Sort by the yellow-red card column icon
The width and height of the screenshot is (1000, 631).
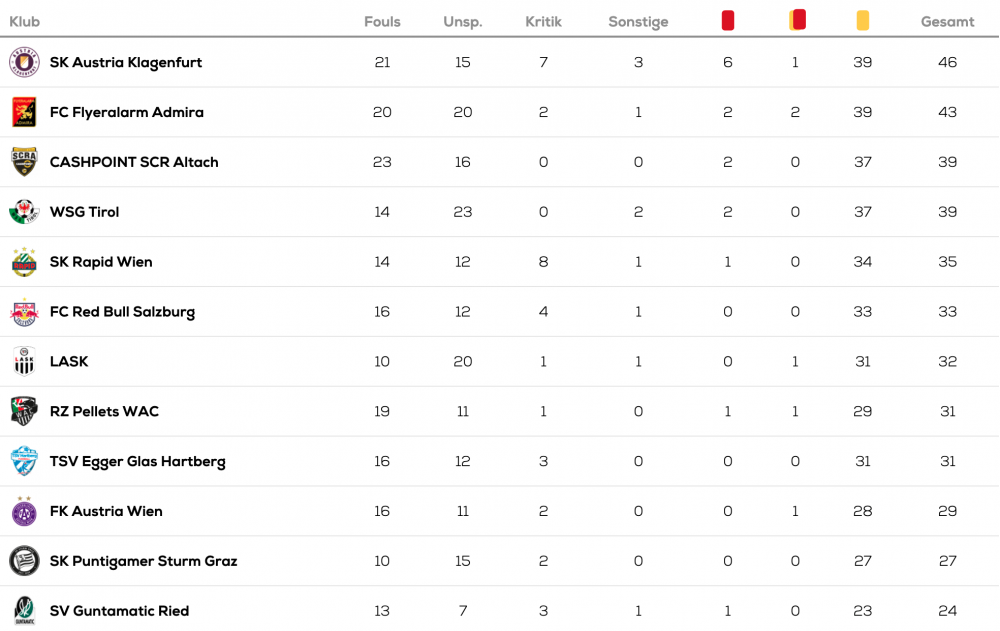[x=797, y=20]
